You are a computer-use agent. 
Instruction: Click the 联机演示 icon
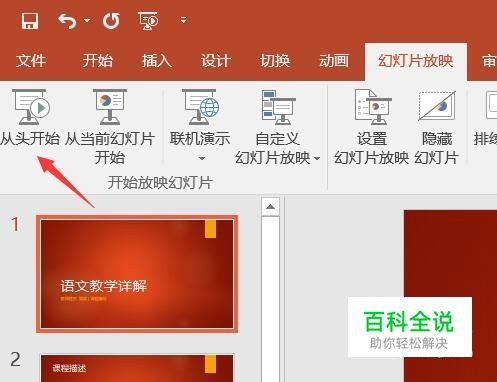[x=200, y=107]
